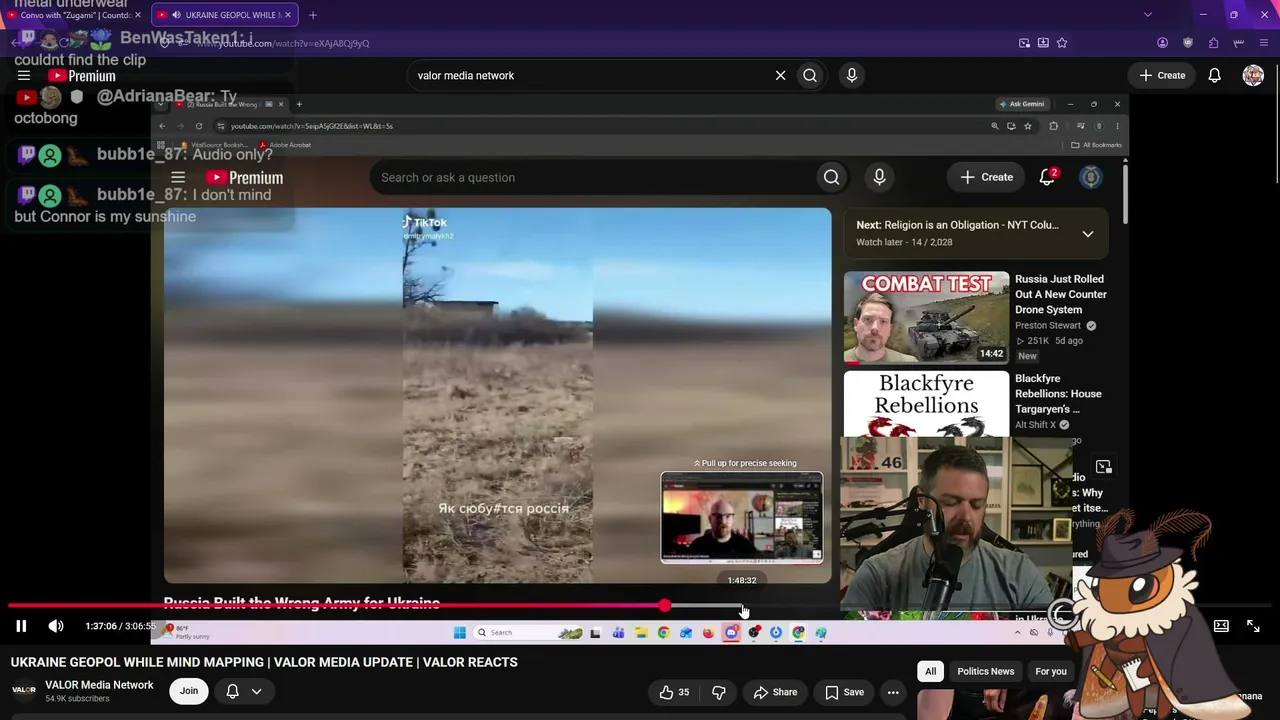
Task: Seek using the red progress bar scrubber
Action: (x=665, y=606)
